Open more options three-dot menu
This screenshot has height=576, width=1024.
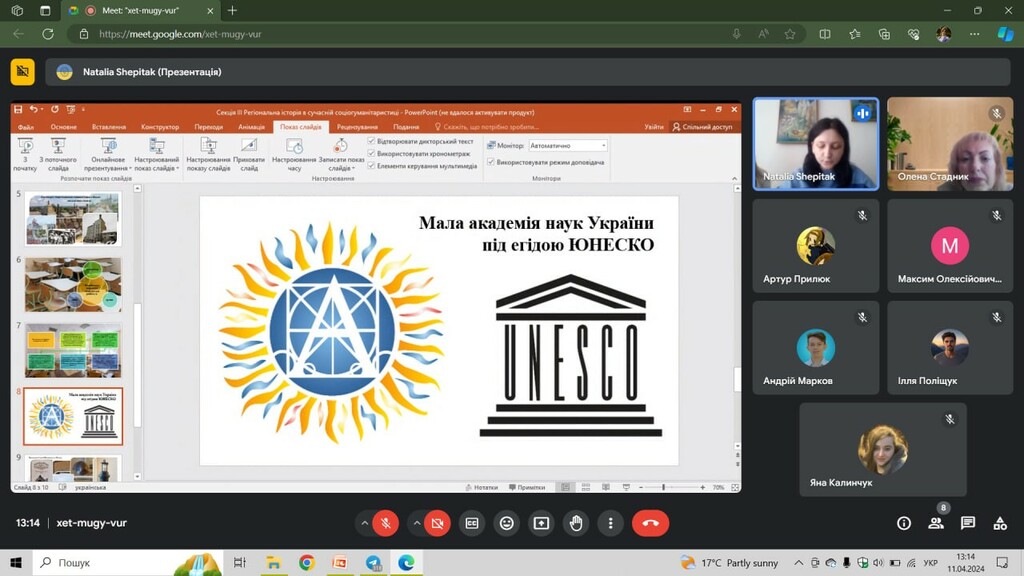click(x=610, y=523)
